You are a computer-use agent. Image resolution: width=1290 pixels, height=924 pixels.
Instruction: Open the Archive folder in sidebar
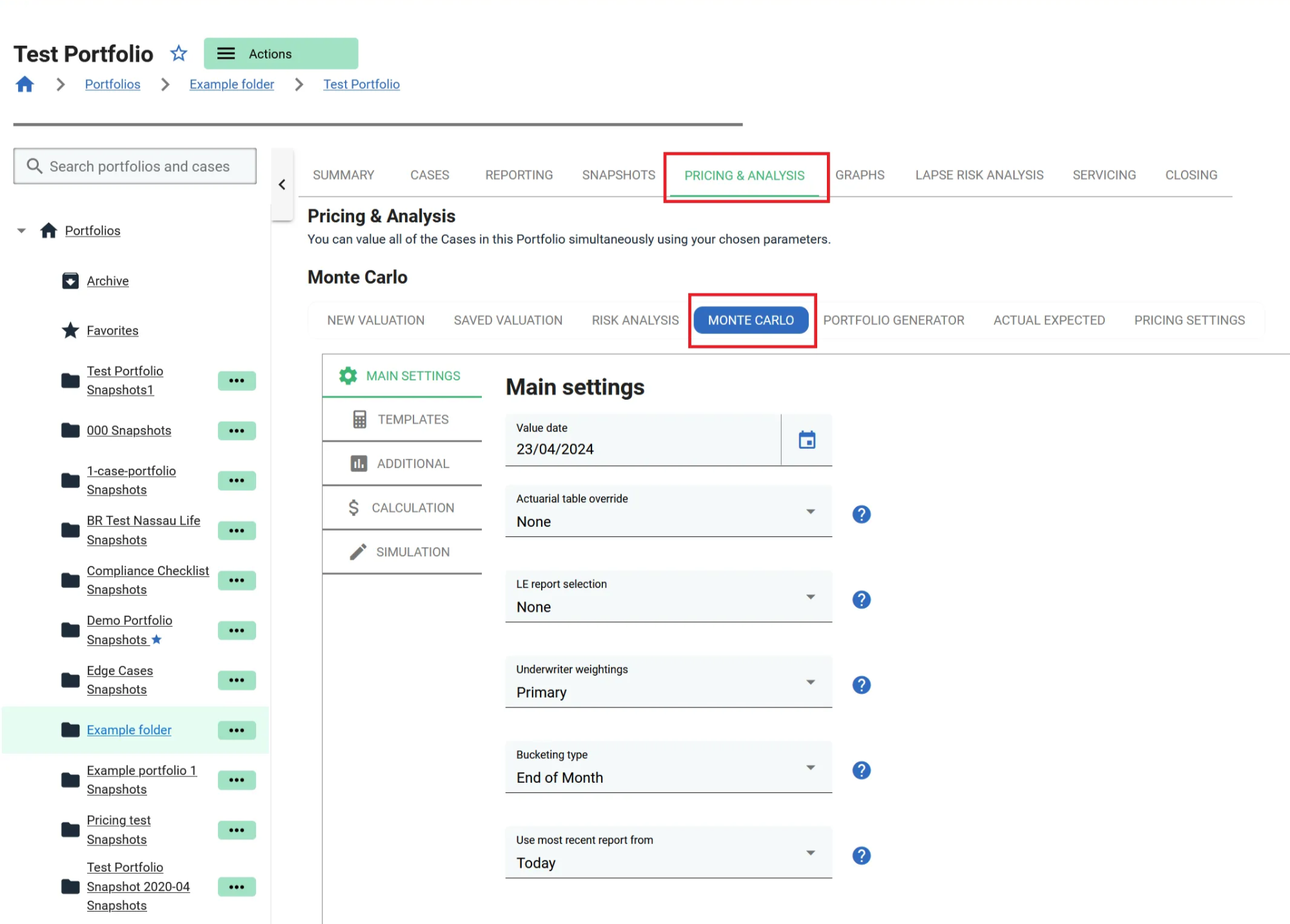[107, 281]
